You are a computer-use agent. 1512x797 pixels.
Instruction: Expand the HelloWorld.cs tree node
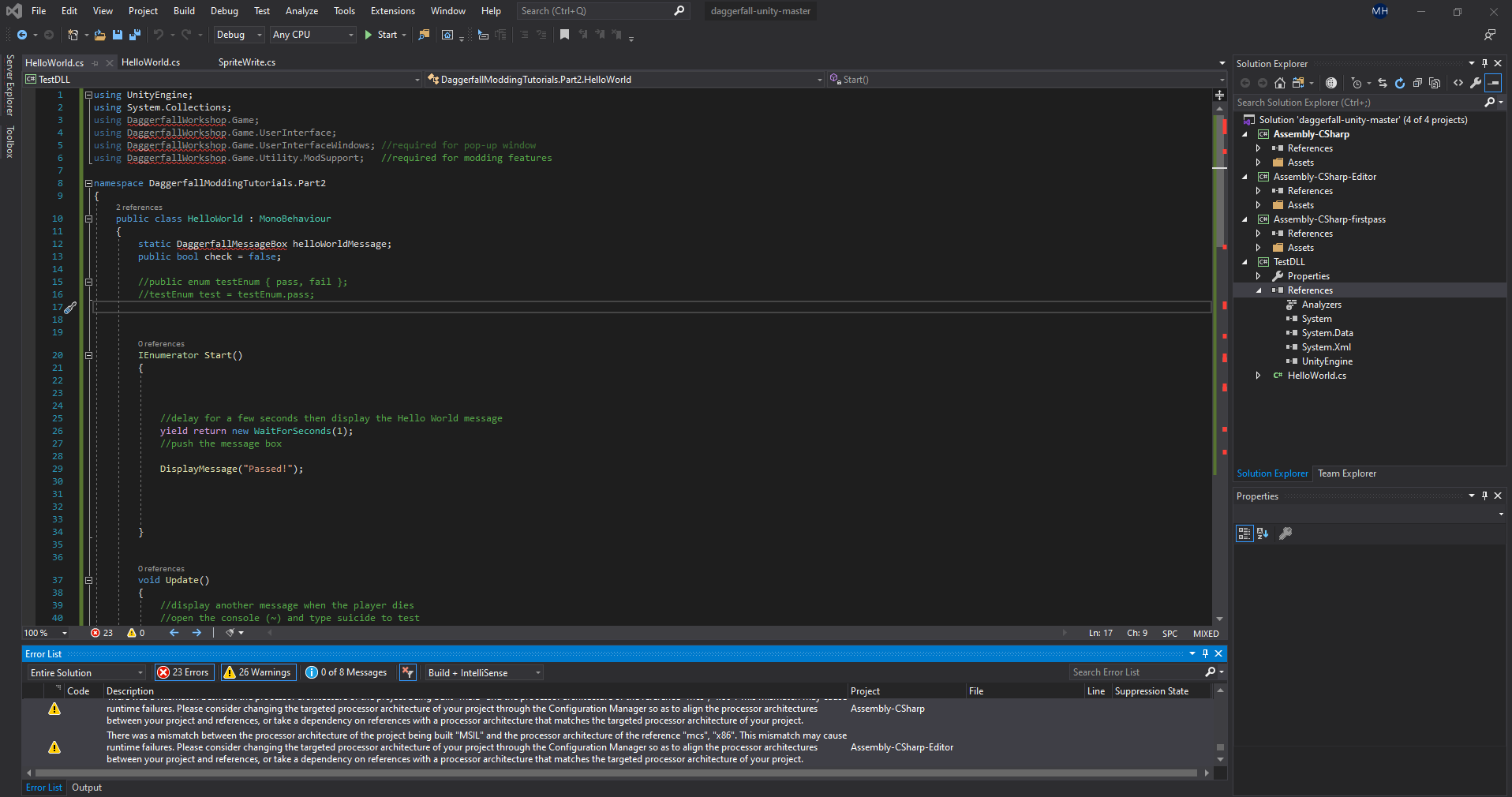(1259, 376)
